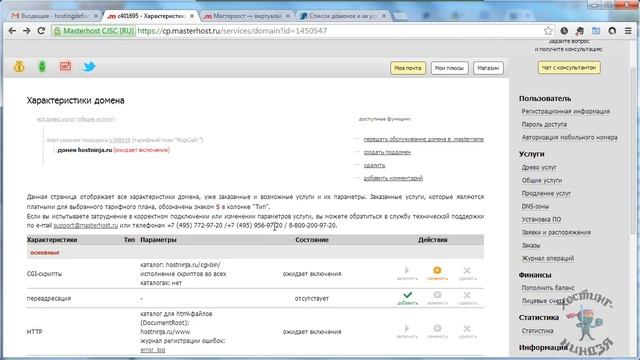Click the Состояние column header
Image resolution: width=640 pixels, height=360 pixels.
coord(312,240)
